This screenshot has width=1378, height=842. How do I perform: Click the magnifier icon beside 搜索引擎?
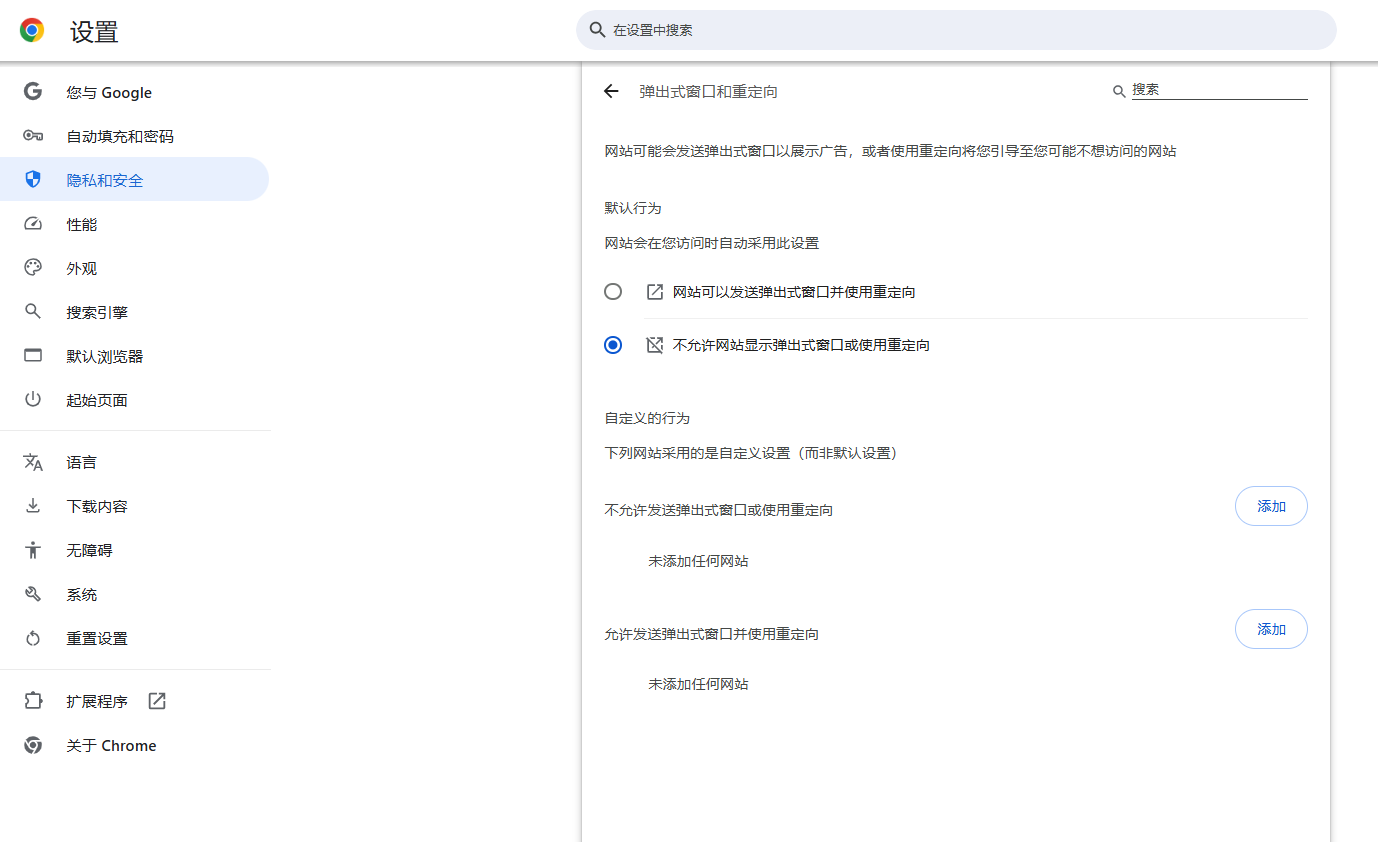[x=33, y=312]
